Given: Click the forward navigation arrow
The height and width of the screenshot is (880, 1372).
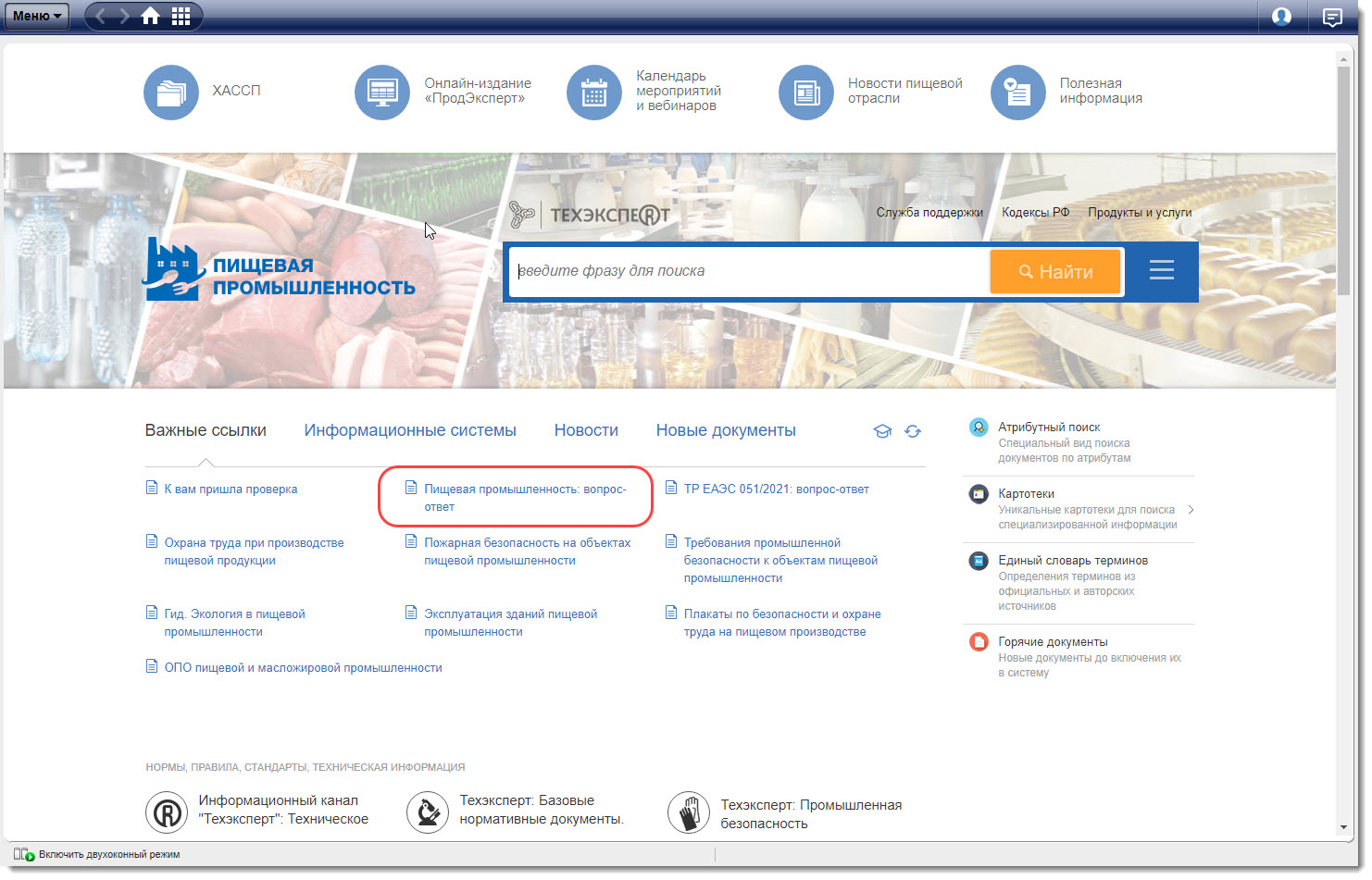Looking at the screenshot, I should coord(124,16).
